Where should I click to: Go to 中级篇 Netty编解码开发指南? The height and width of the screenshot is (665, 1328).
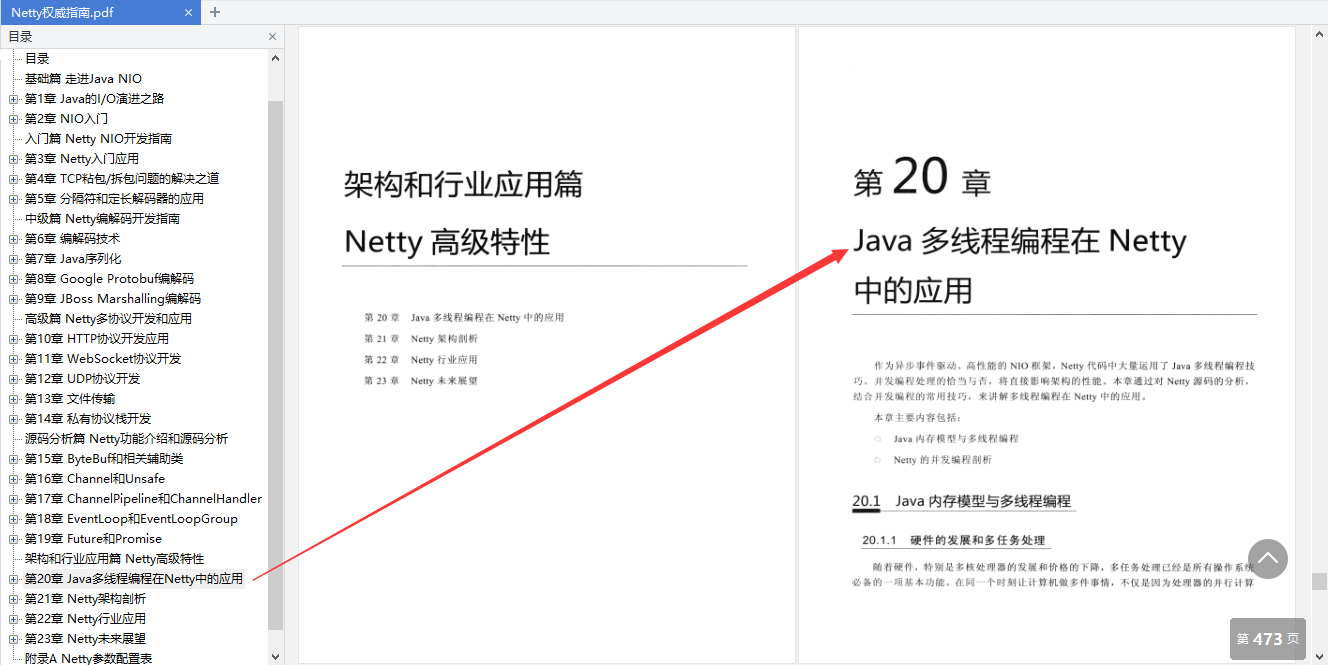(102, 219)
